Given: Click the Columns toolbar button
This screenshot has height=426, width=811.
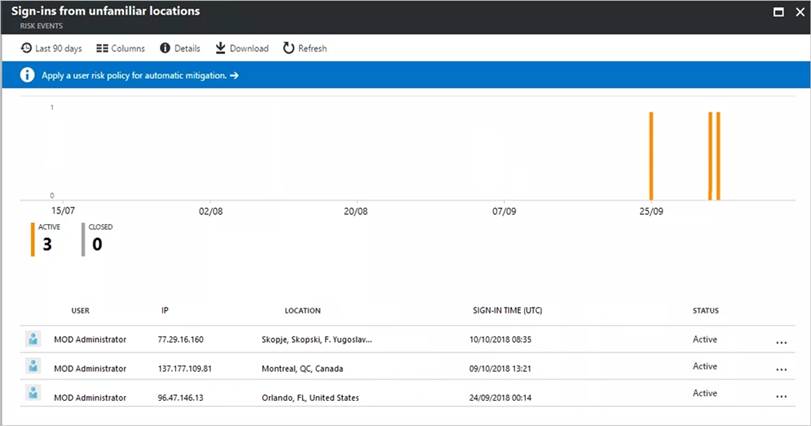Looking at the screenshot, I should click(120, 48).
